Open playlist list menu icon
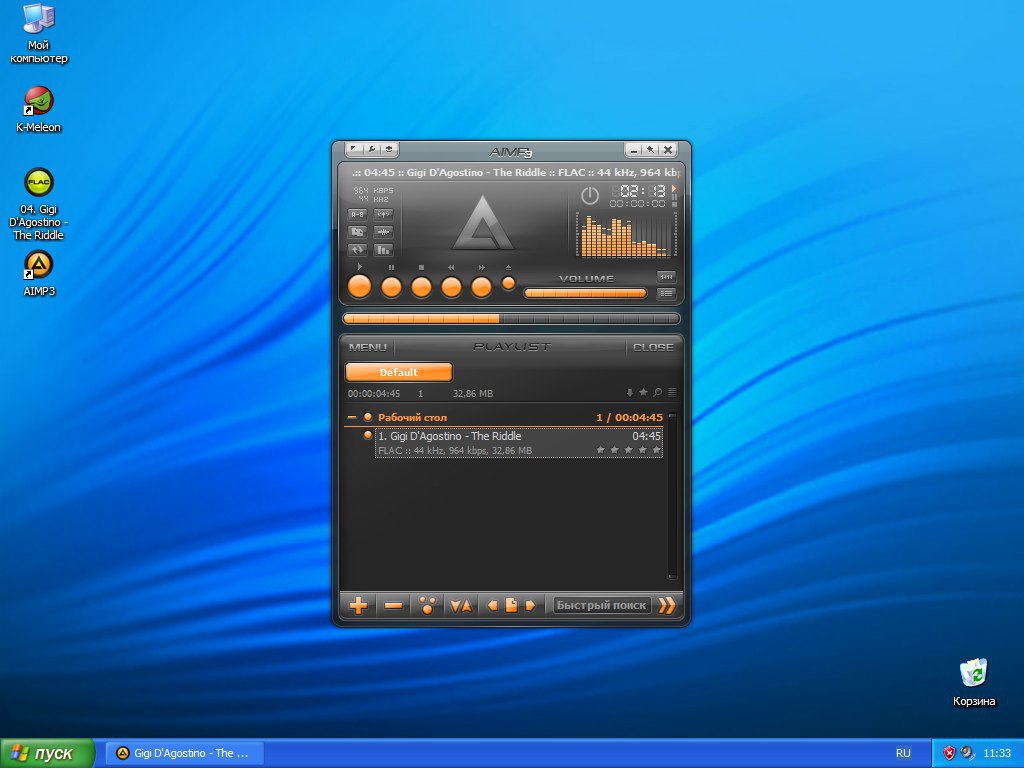 [x=672, y=392]
